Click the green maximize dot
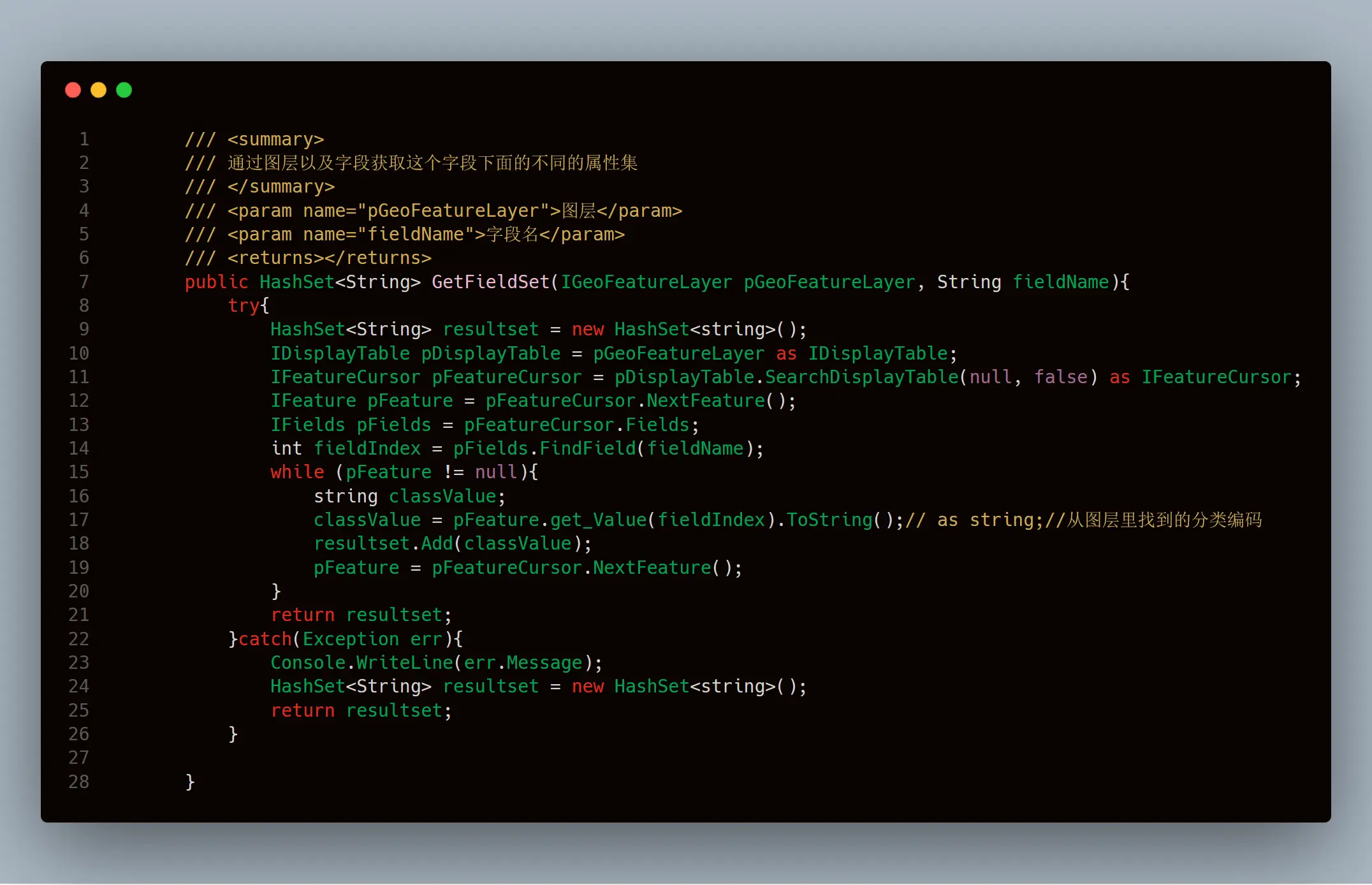This screenshot has height=885, width=1372. tap(124, 90)
